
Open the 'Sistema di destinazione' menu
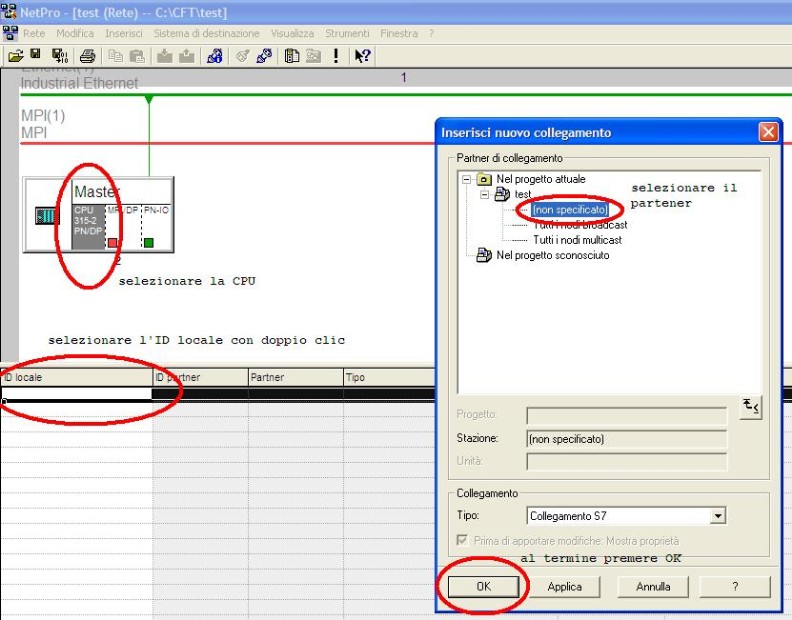point(206,33)
